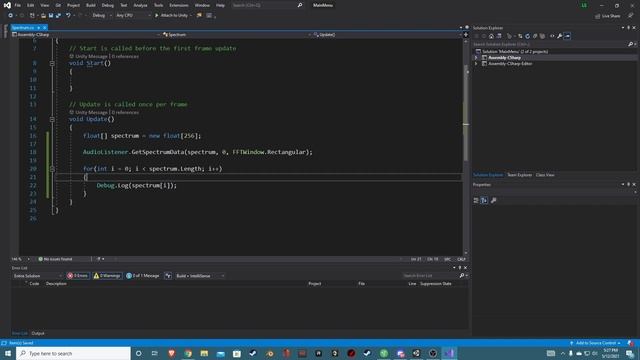Click the Navigate Backward toolbar icon

point(10,16)
